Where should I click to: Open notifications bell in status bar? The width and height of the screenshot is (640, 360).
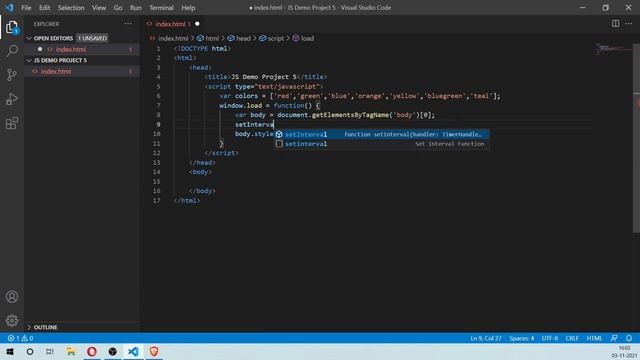(629, 338)
